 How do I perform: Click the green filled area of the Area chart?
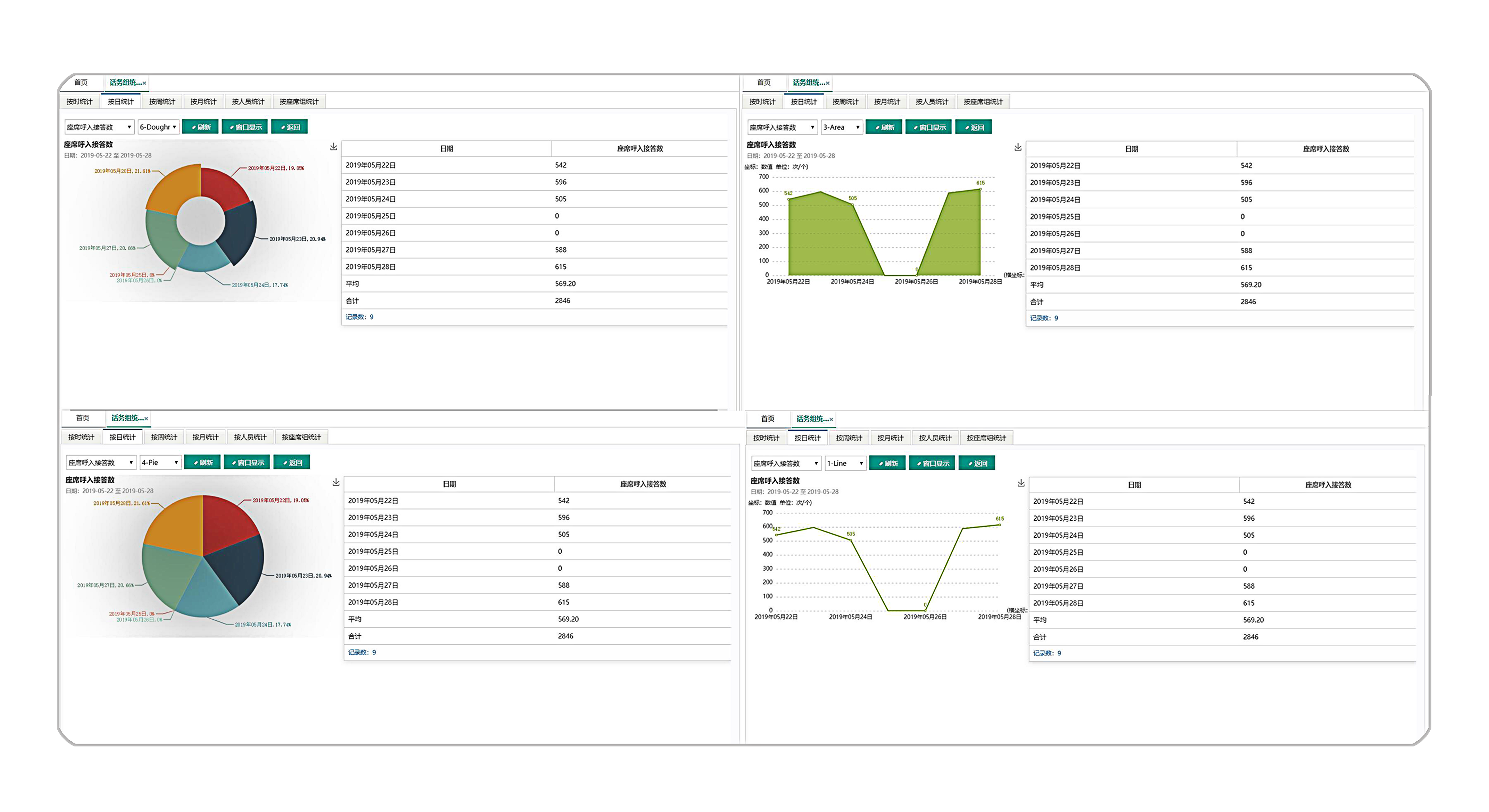click(x=827, y=237)
